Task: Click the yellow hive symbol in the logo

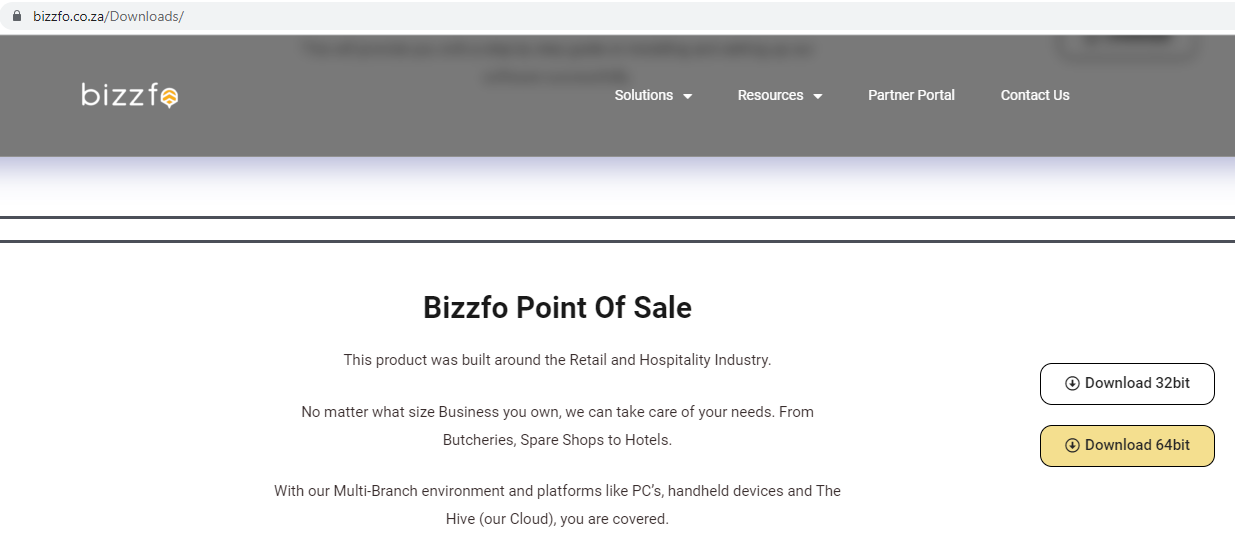Action: tap(170, 96)
